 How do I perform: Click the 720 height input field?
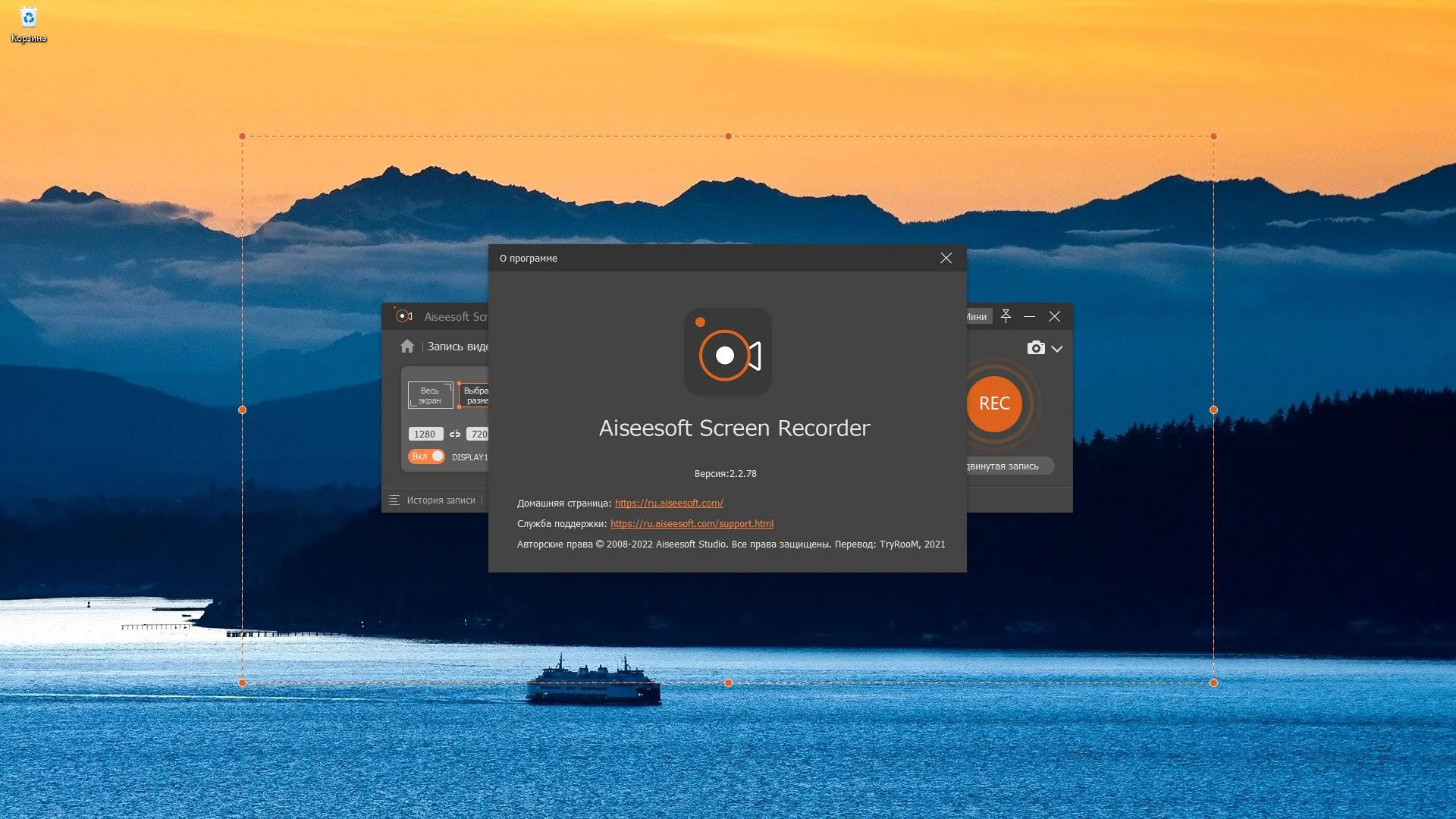[x=478, y=435]
